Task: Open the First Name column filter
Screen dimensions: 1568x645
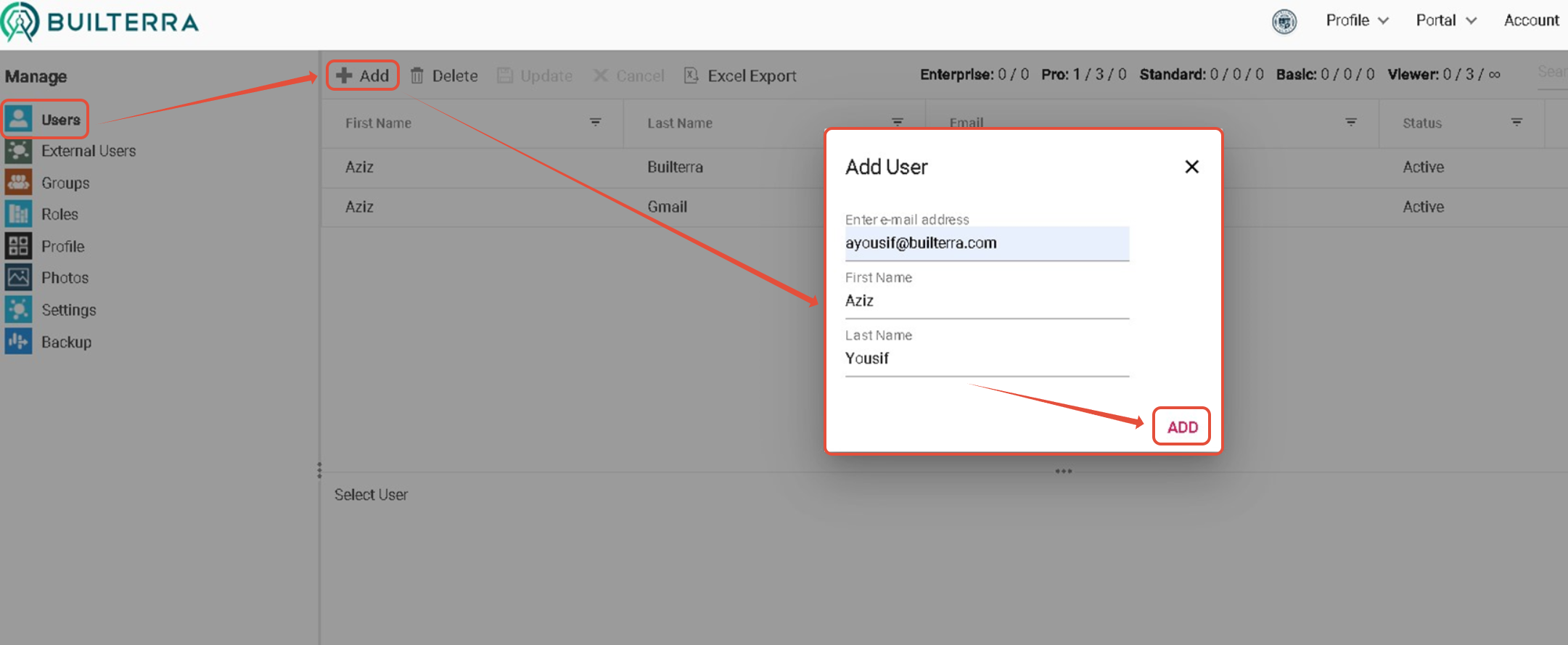Action: [x=595, y=123]
